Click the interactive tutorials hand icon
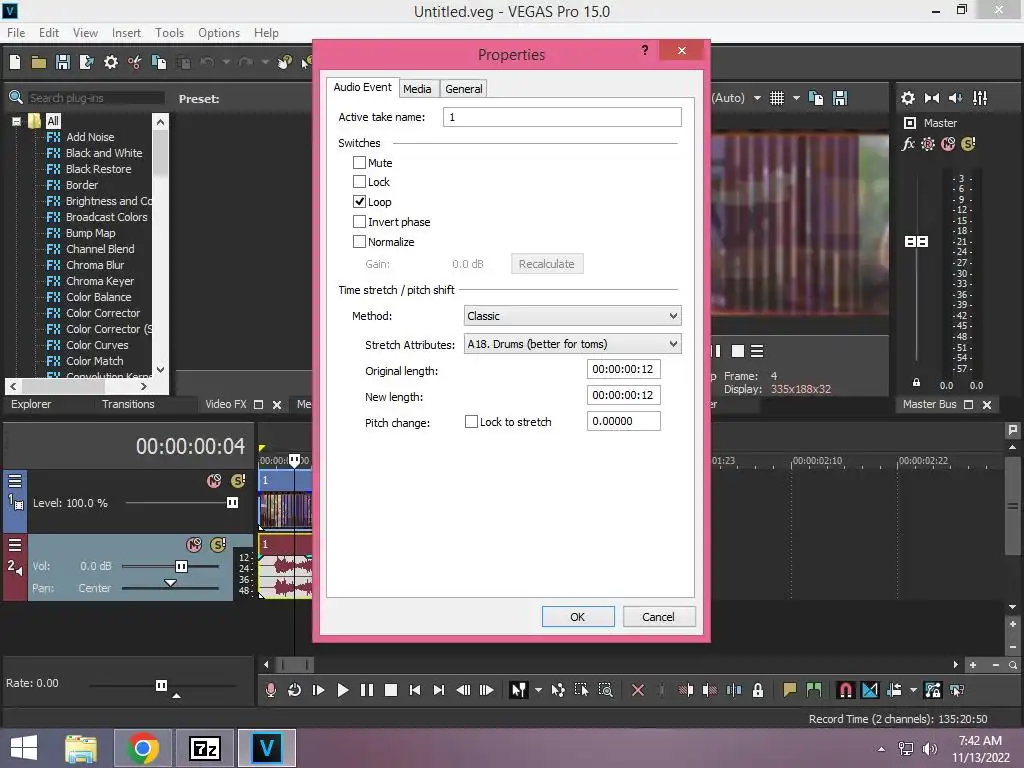The height and width of the screenshot is (768, 1024). [285, 62]
